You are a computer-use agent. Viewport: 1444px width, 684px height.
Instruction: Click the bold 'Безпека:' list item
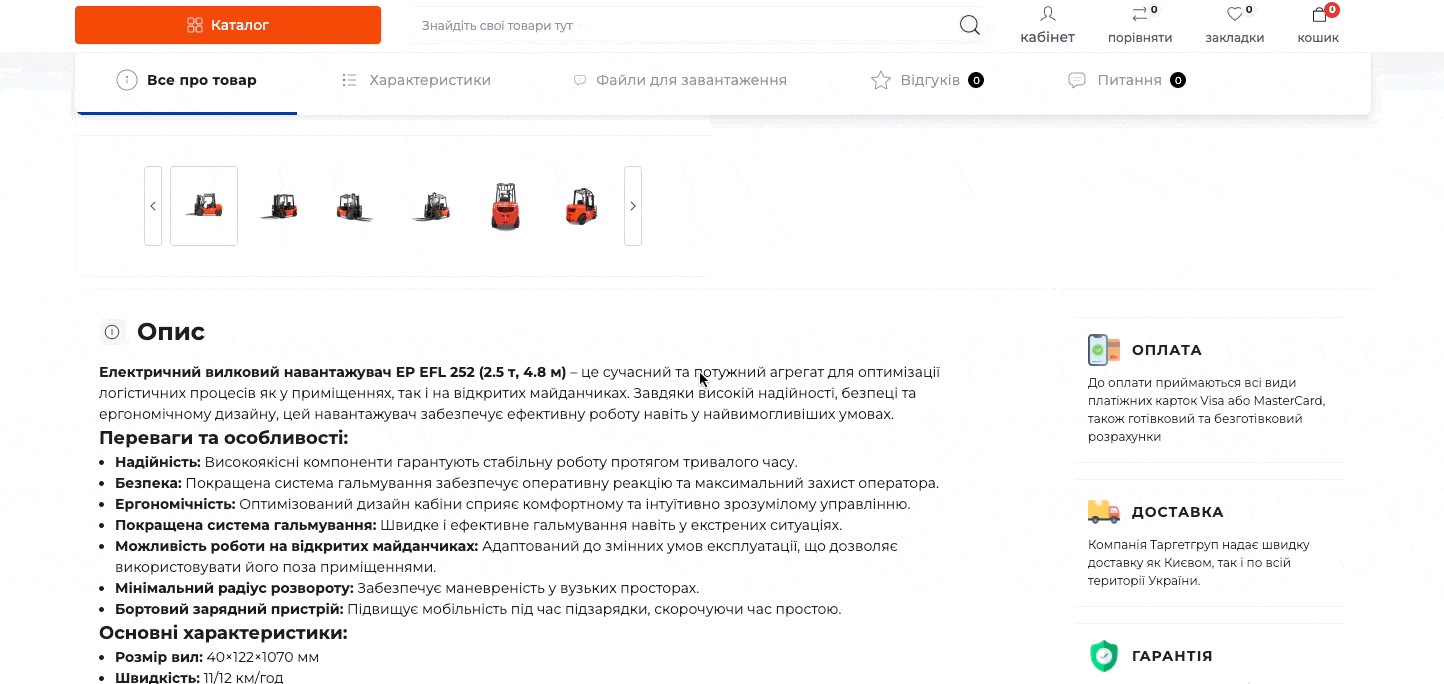coord(149,483)
